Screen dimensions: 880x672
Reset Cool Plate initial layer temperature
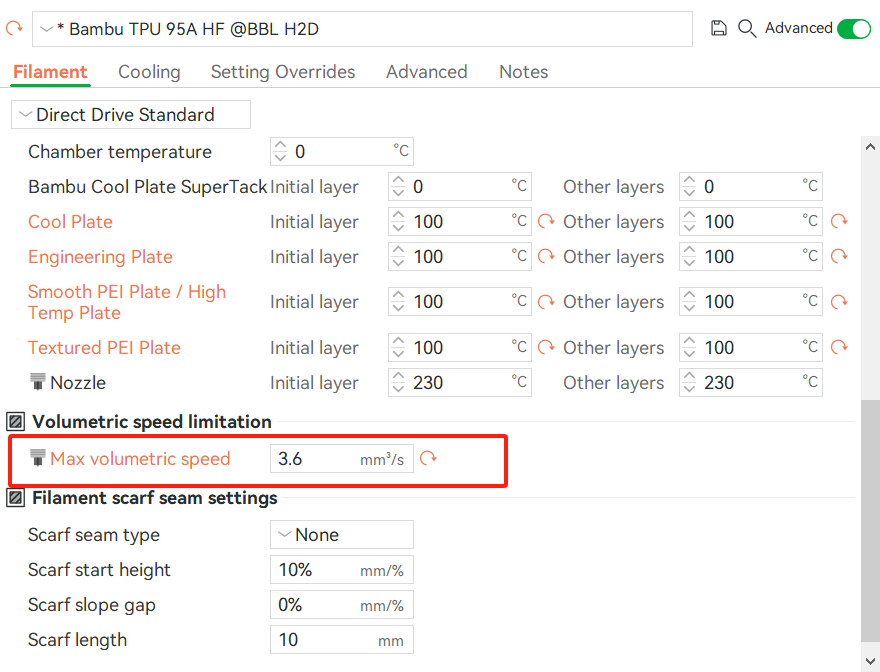(546, 221)
